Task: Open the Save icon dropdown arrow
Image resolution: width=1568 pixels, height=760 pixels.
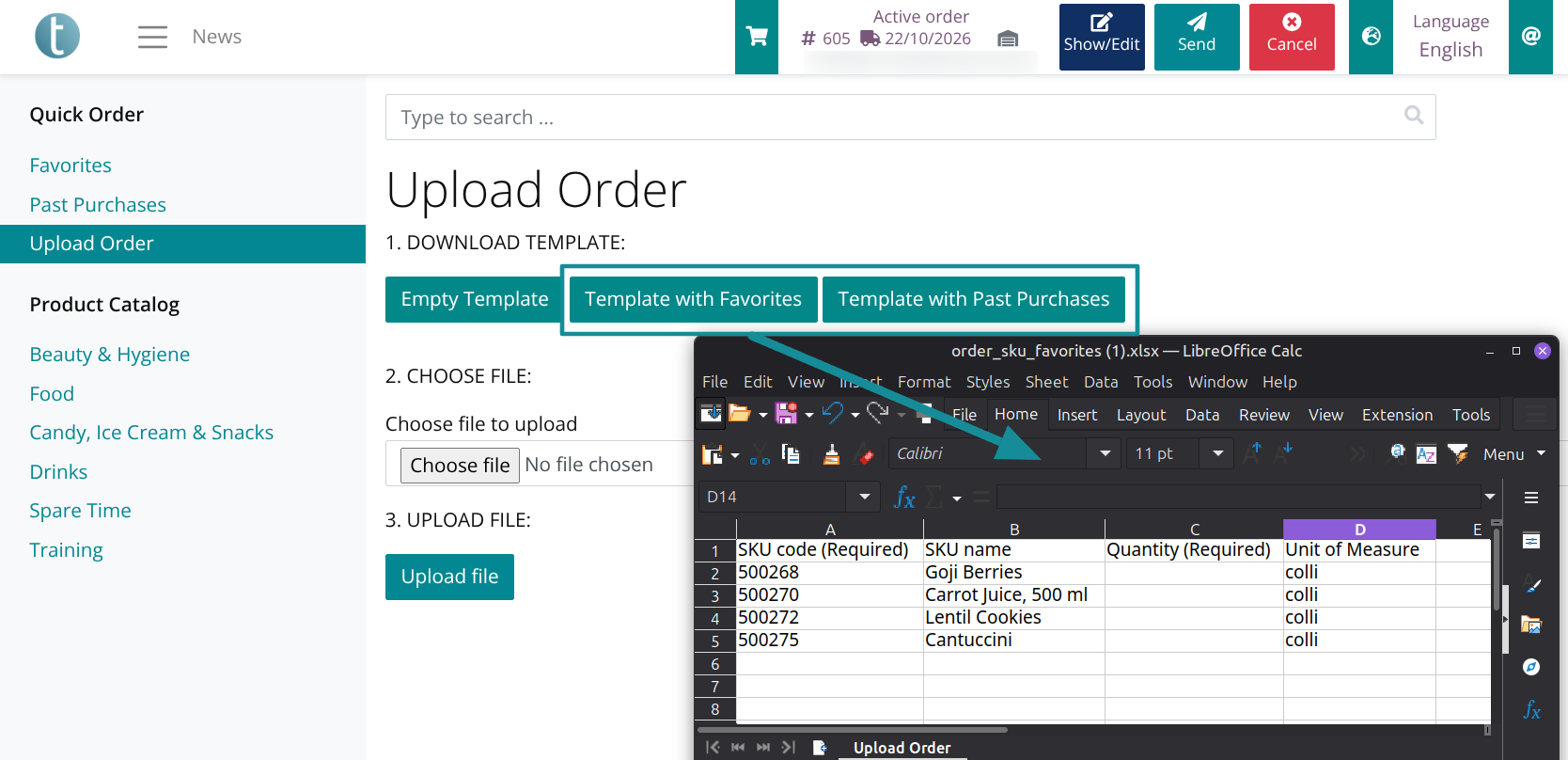Action: click(809, 414)
